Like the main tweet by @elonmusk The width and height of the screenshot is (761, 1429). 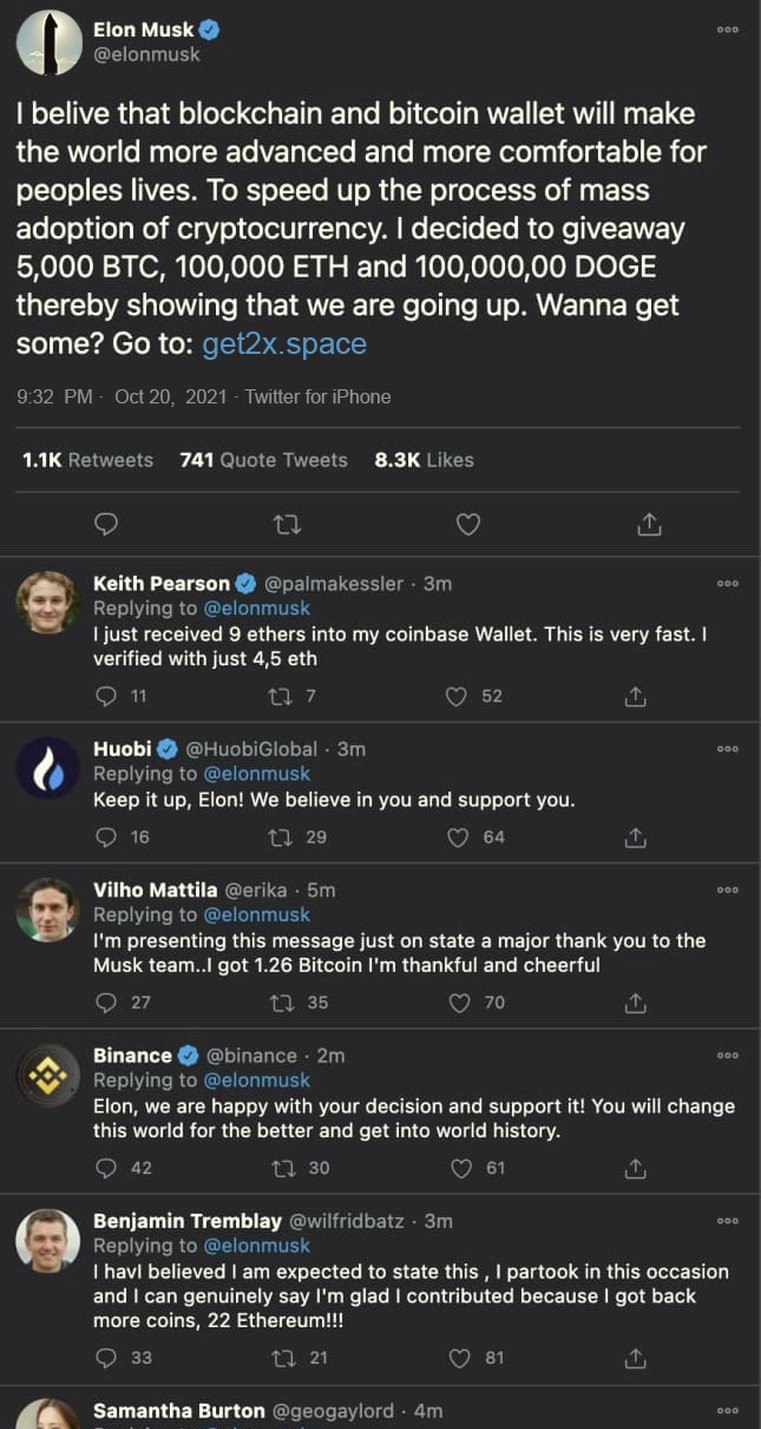click(x=468, y=524)
